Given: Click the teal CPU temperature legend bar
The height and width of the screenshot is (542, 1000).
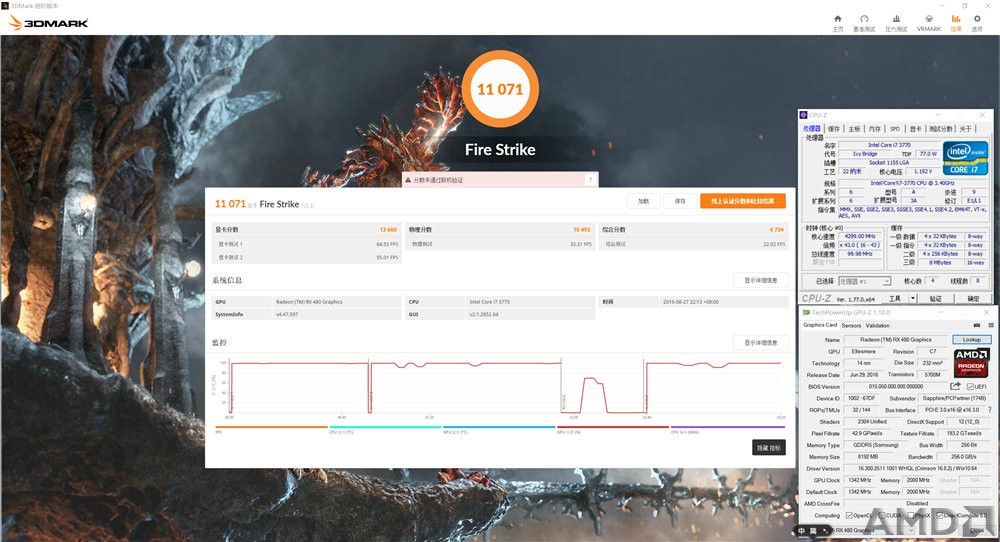Looking at the screenshot, I should (x=385, y=427).
